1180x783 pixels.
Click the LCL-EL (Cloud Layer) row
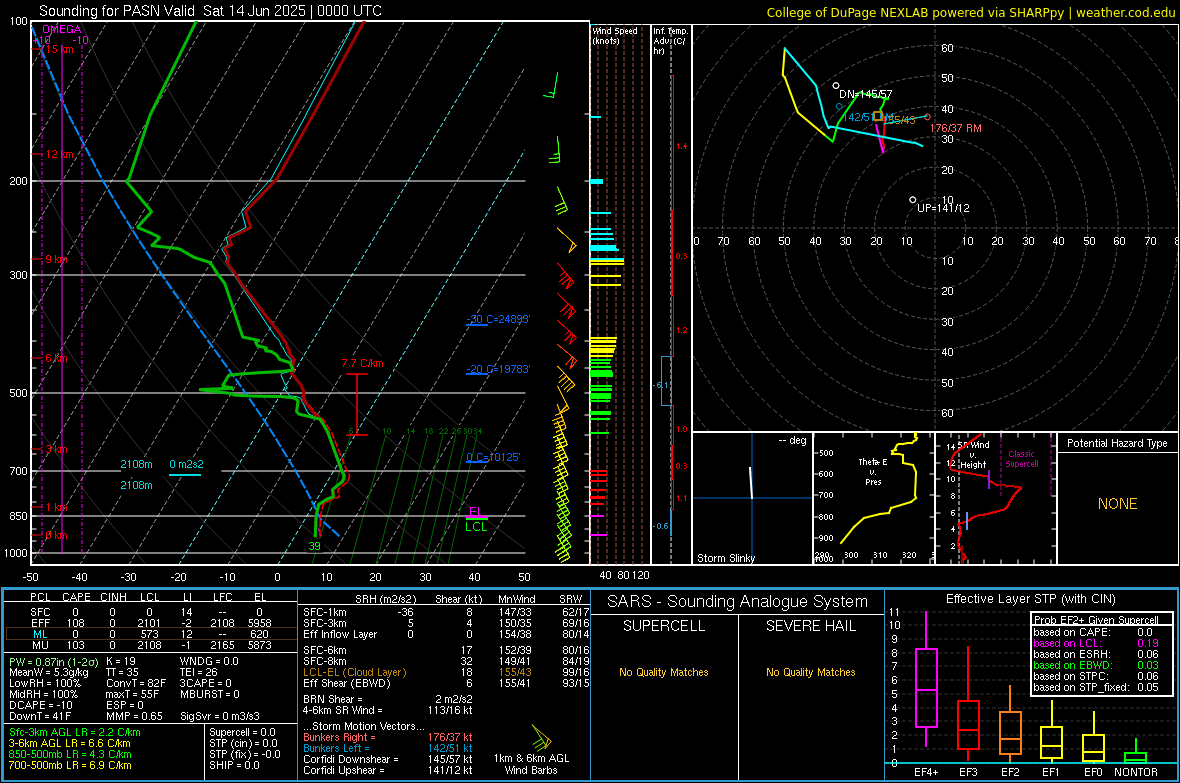coord(446,672)
